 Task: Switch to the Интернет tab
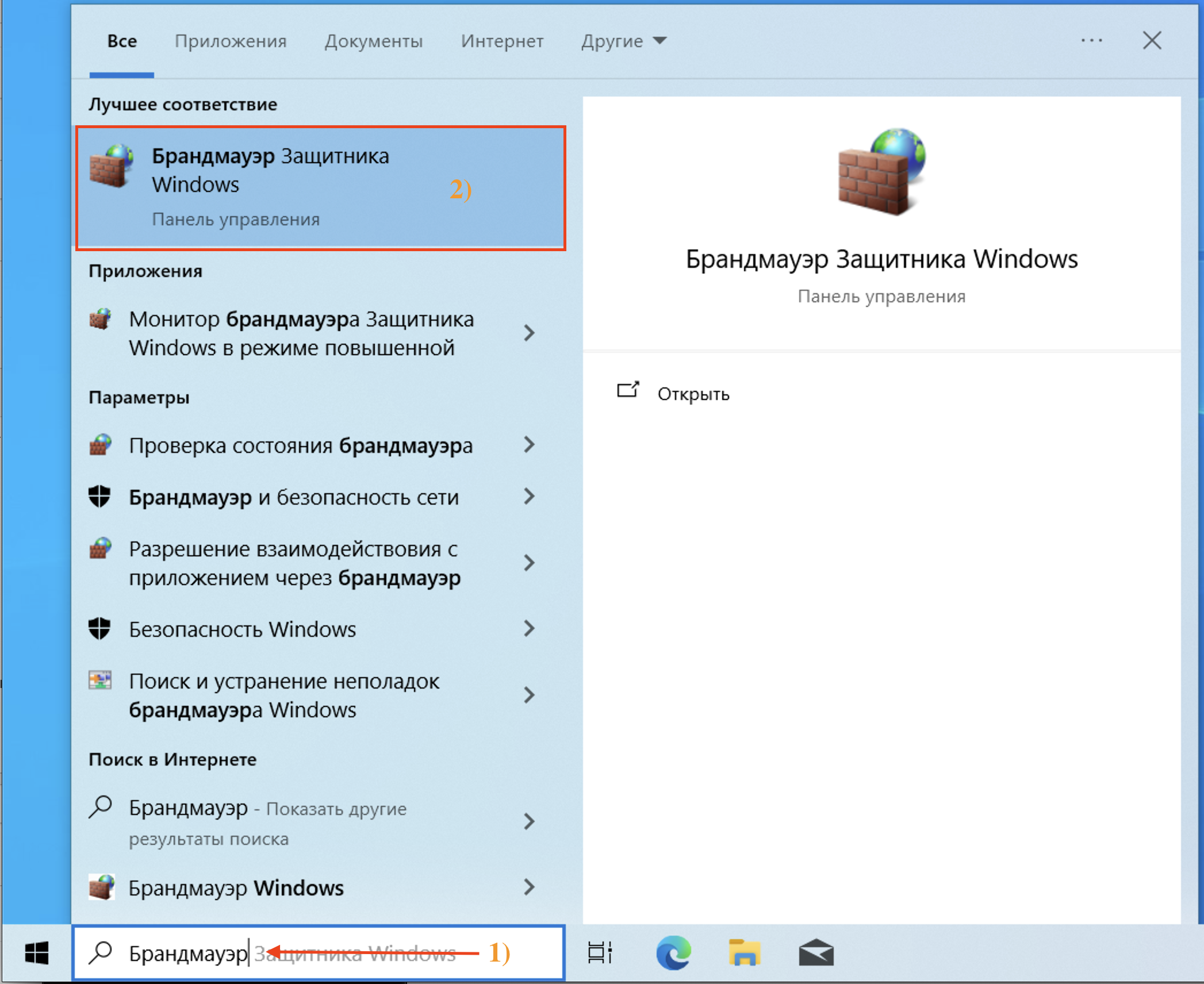click(x=502, y=41)
